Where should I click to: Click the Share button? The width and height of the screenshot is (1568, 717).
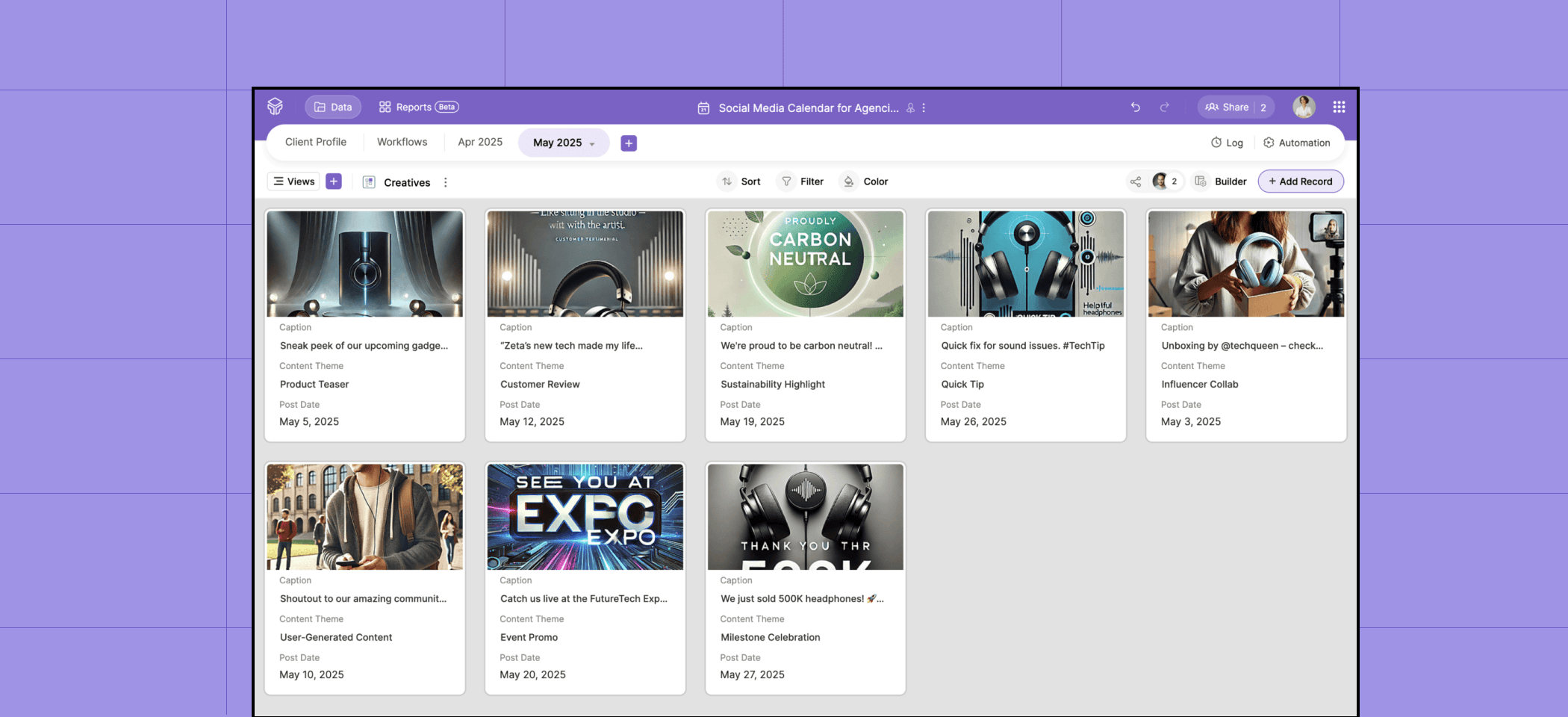point(1227,107)
